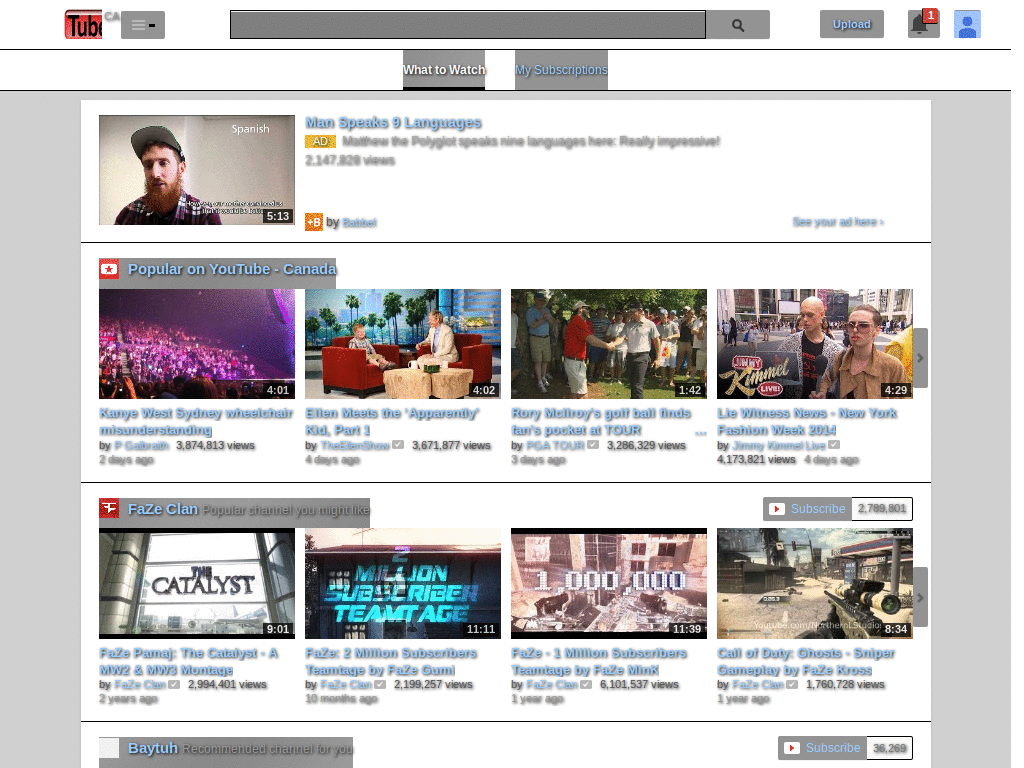This screenshot has width=1024, height=768.
Task: Open FaZe Pamaj The Catalyst title
Action: (189, 661)
